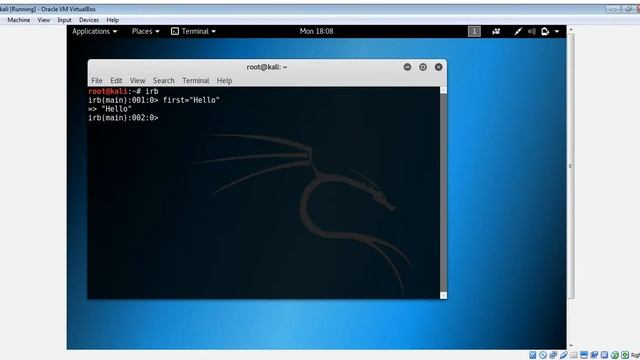Select workspace 1 indicator

click(x=474, y=31)
